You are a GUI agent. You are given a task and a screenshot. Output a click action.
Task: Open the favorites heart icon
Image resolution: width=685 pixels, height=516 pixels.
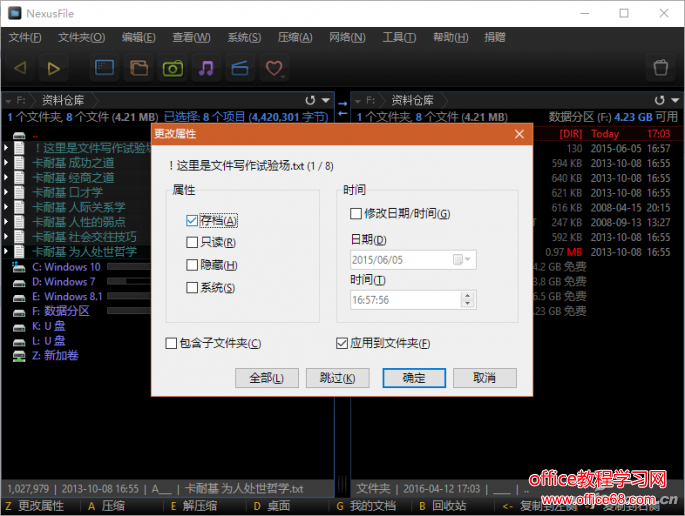tap(274, 68)
